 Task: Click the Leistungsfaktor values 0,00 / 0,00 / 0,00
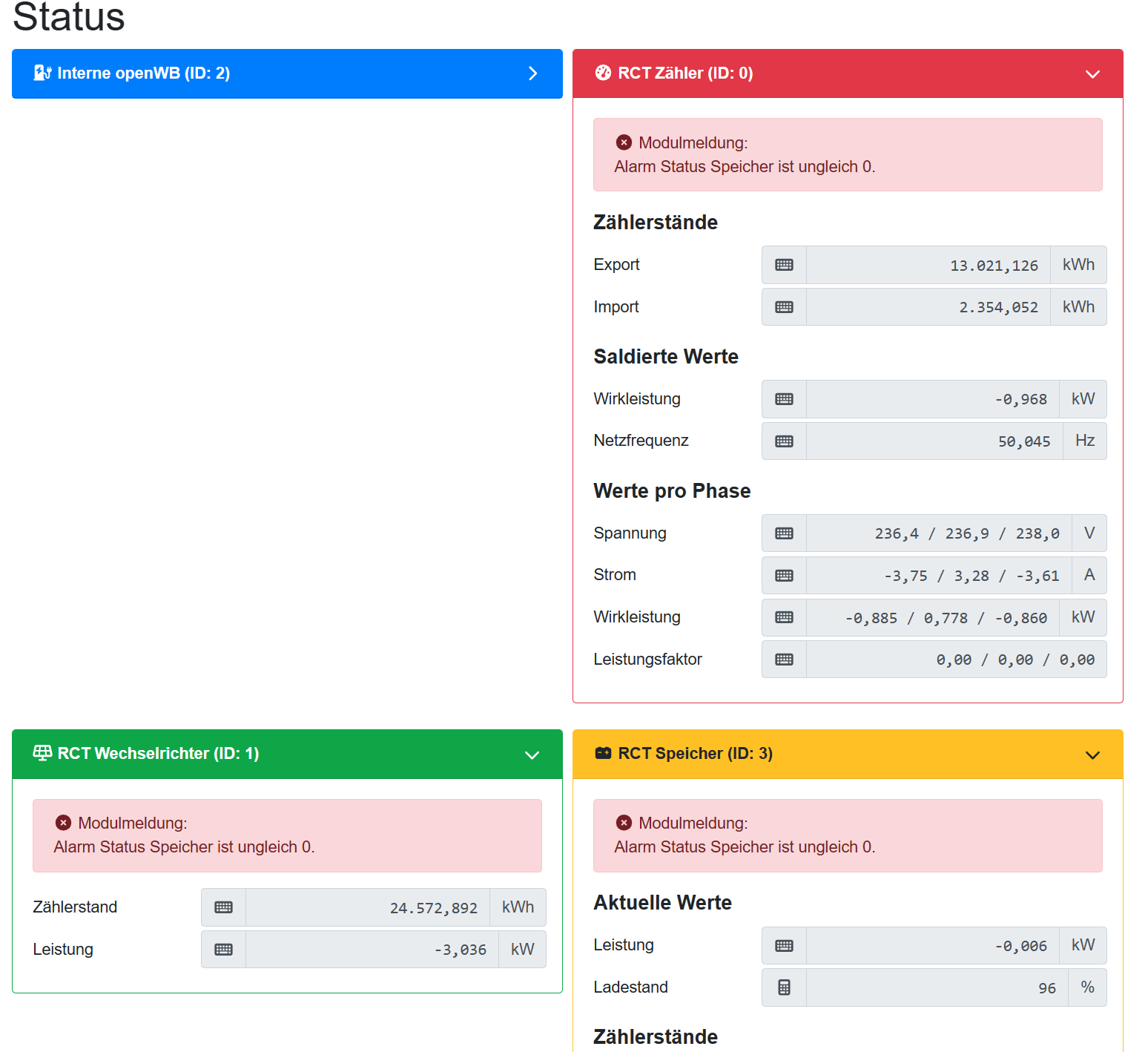point(956,660)
